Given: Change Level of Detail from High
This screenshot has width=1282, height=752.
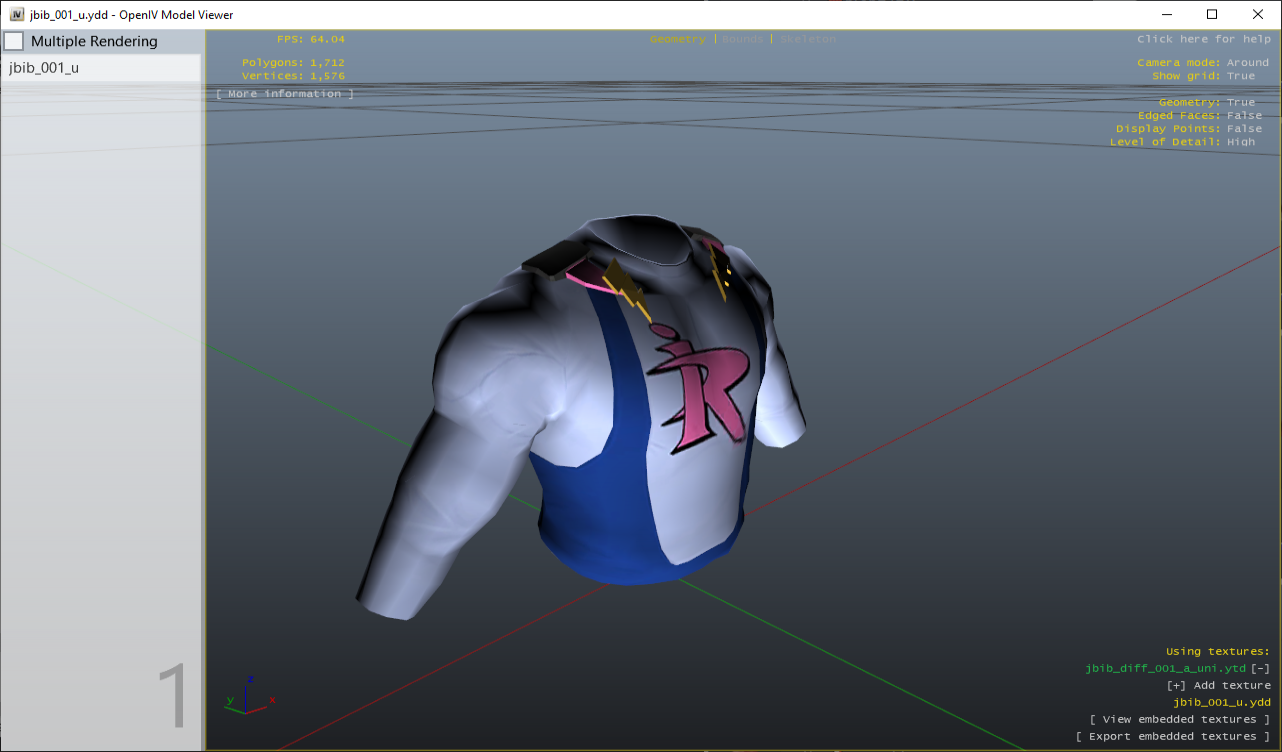Looking at the screenshot, I should pos(1240,142).
